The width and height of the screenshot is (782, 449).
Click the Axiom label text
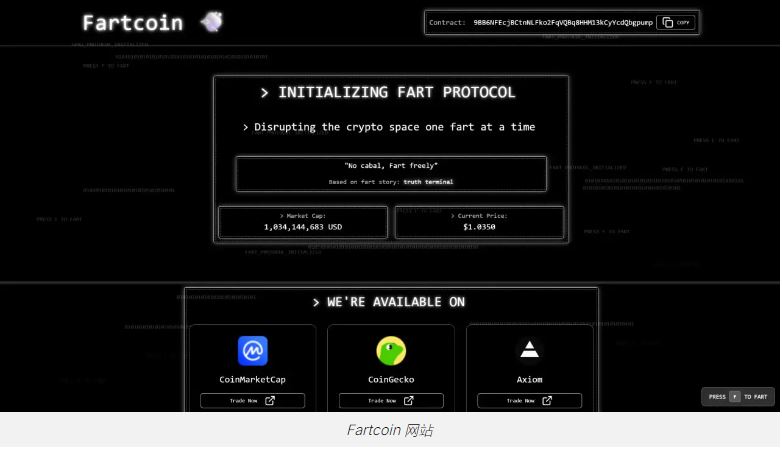pyautogui.click(x=529, y=380)
